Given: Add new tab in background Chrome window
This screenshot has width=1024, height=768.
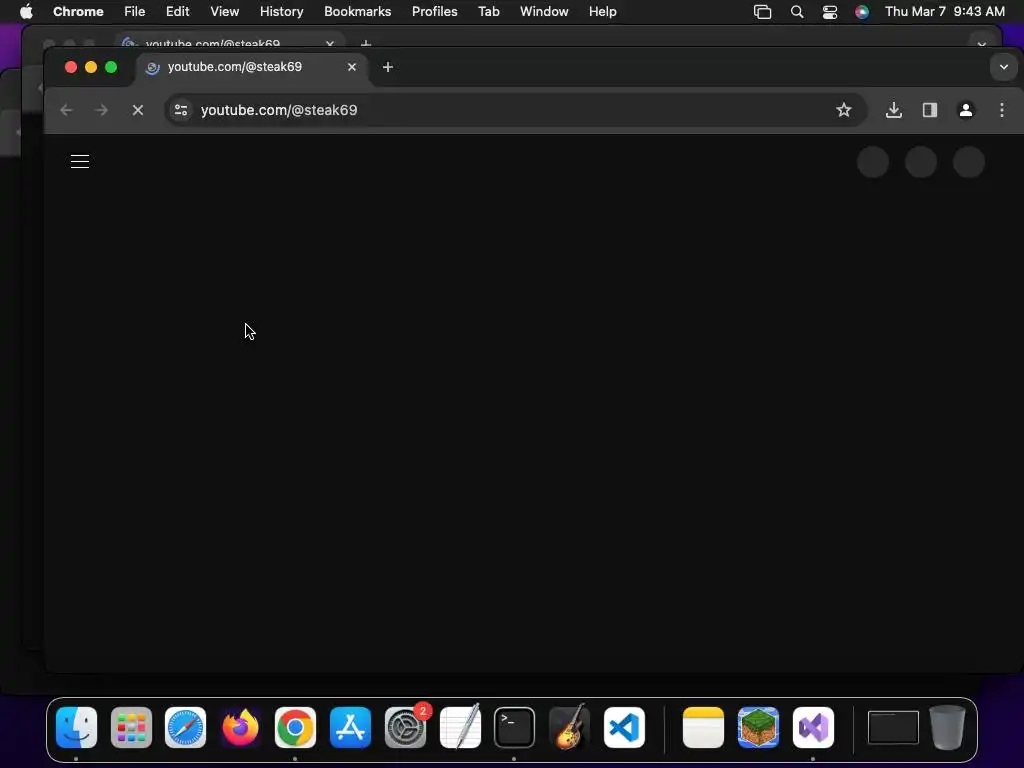Looking at the screenshot, I should 366,43.
